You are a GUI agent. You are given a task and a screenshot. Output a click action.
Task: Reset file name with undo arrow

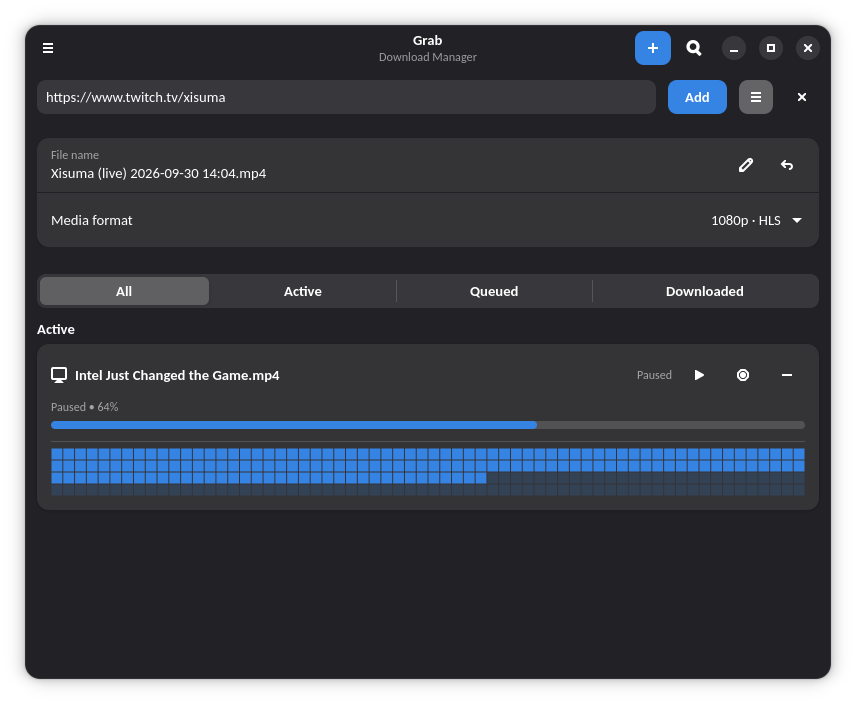pos(787,165)
